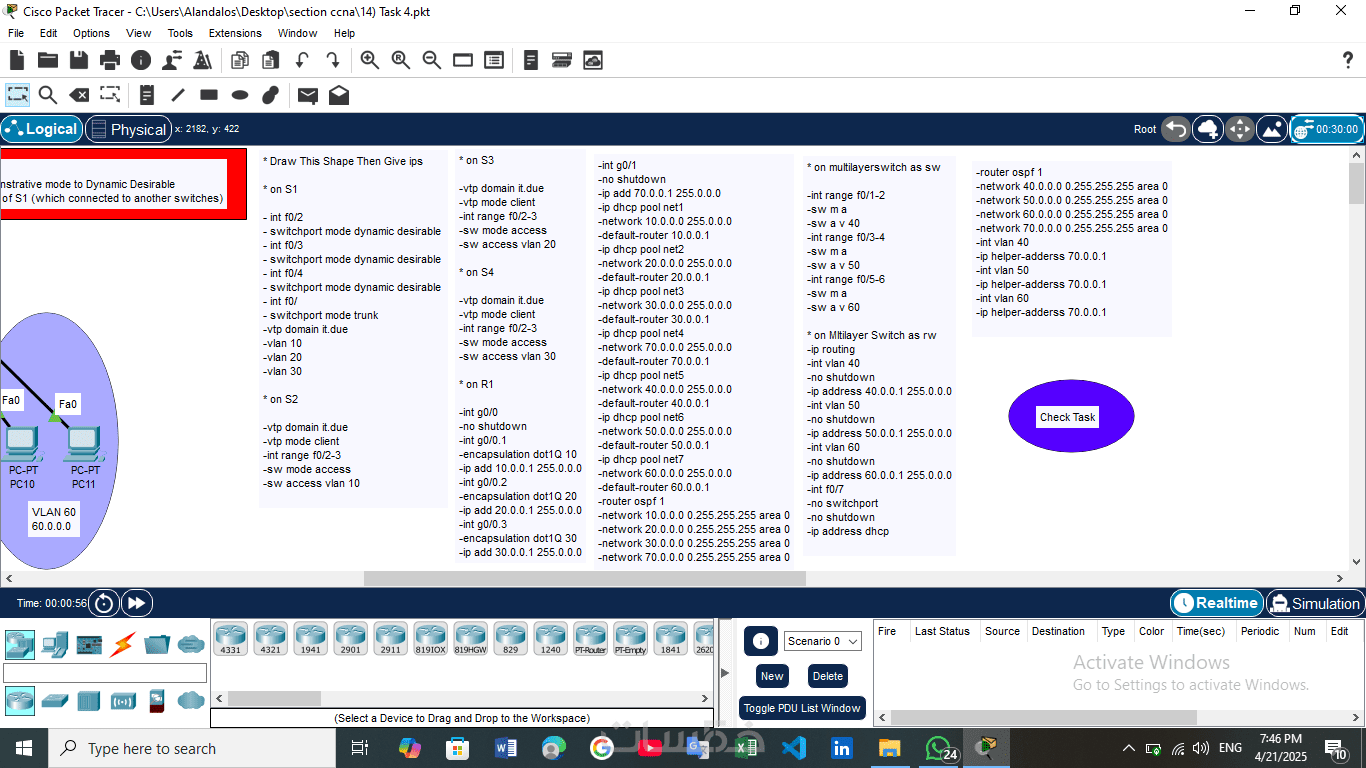
Task: Open the Tools menu
Action: click(x=180, y=33)
